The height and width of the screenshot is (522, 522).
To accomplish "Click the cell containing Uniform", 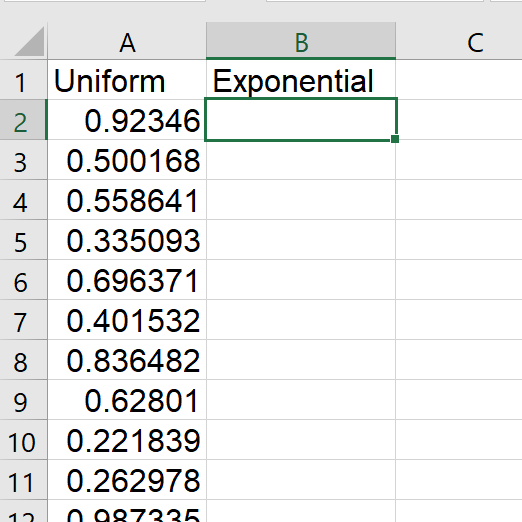I will pos(127,80).
